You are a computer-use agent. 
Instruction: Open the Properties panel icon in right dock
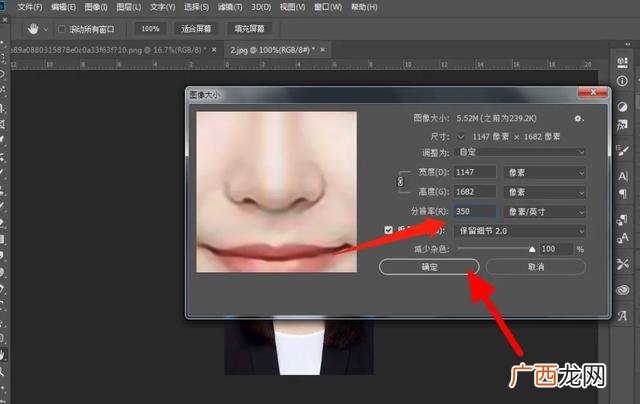pos(622,62)
